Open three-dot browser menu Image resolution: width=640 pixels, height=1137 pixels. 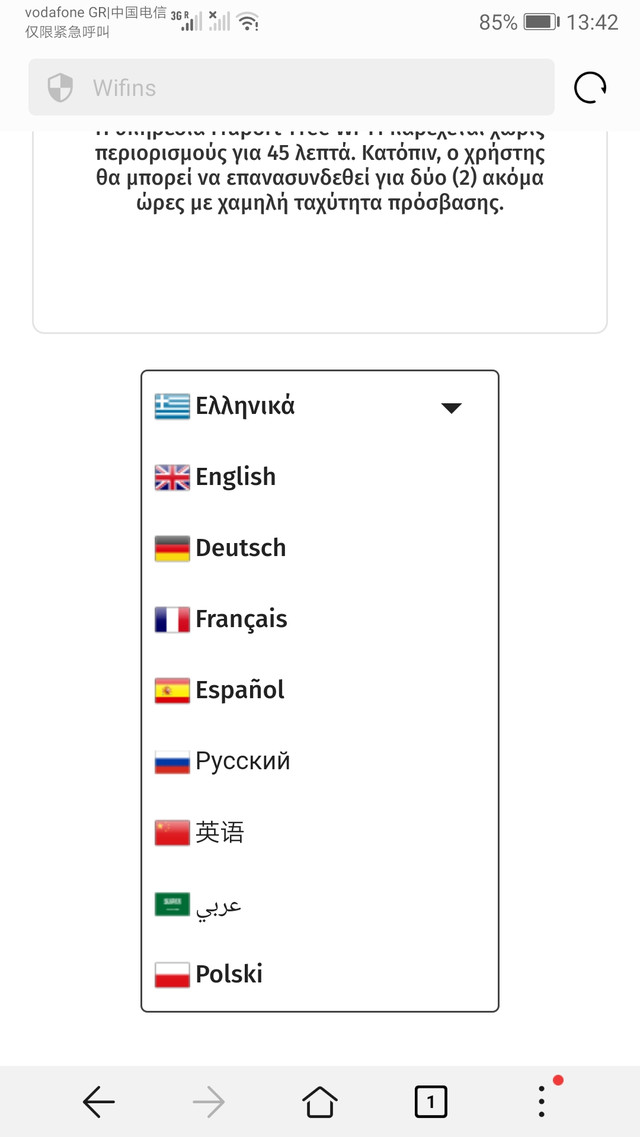click(541, 1101)
